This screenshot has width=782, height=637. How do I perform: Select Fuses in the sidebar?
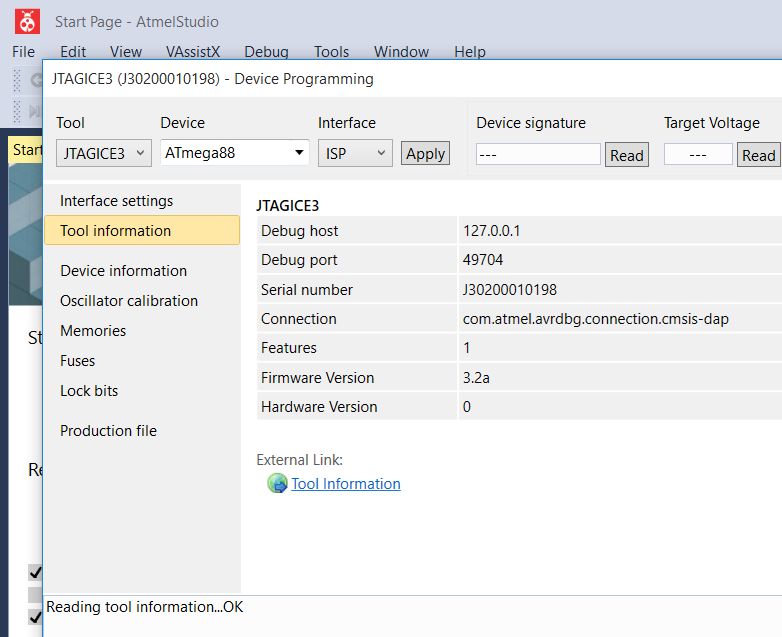click(77, 361)
